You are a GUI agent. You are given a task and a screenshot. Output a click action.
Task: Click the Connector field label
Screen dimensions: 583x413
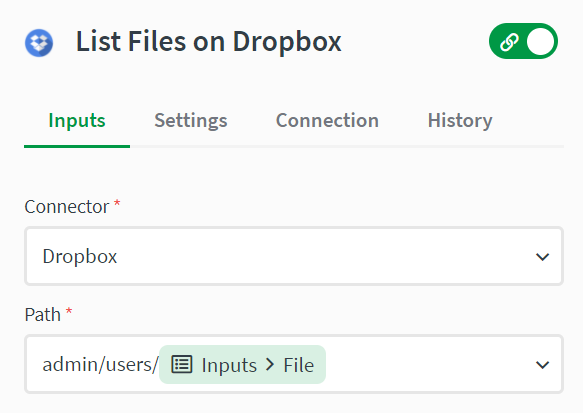pyautogui.click(x=67, y=207)
